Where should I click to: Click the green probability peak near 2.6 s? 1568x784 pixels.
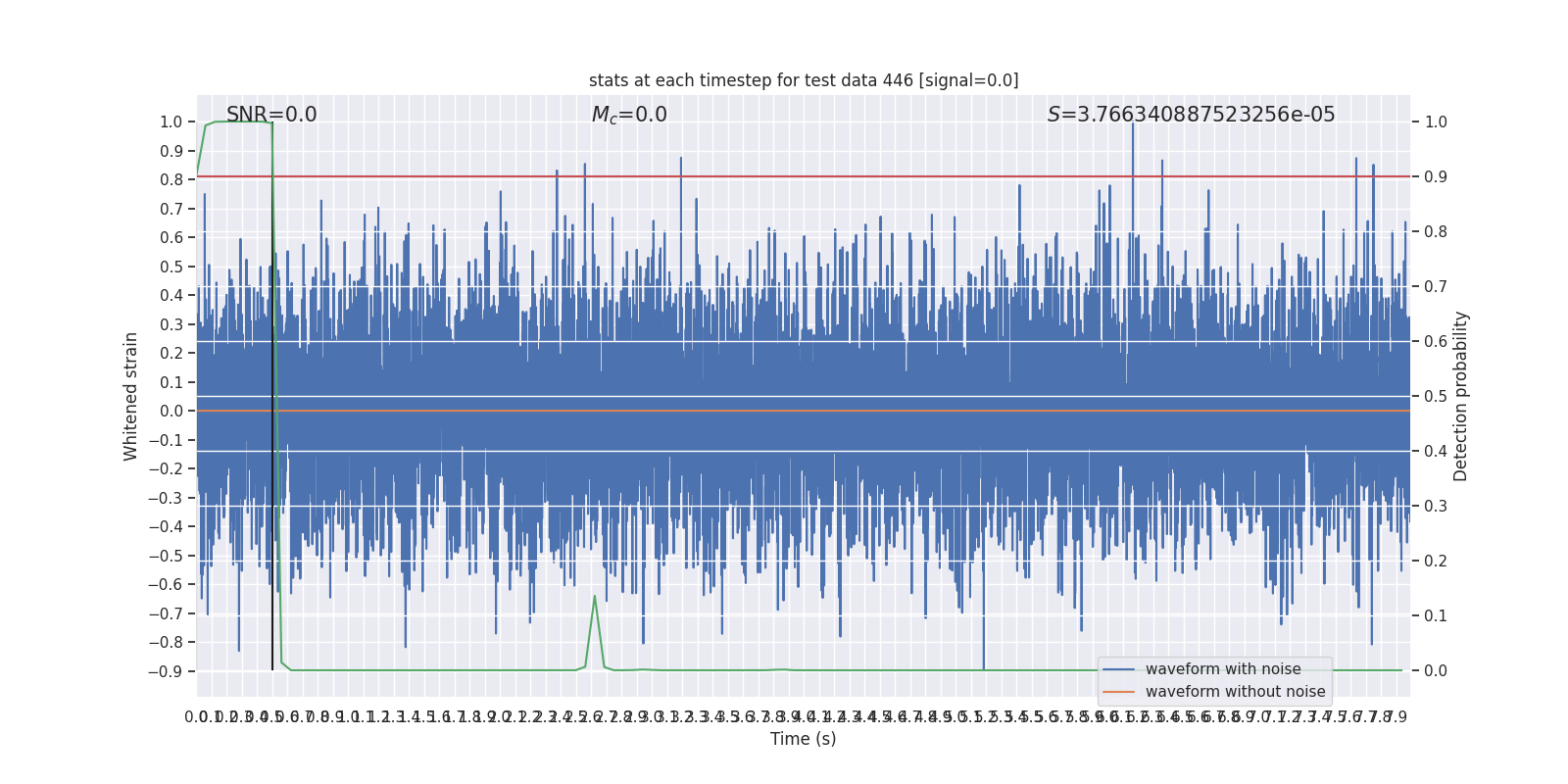[x=594, y=597]
